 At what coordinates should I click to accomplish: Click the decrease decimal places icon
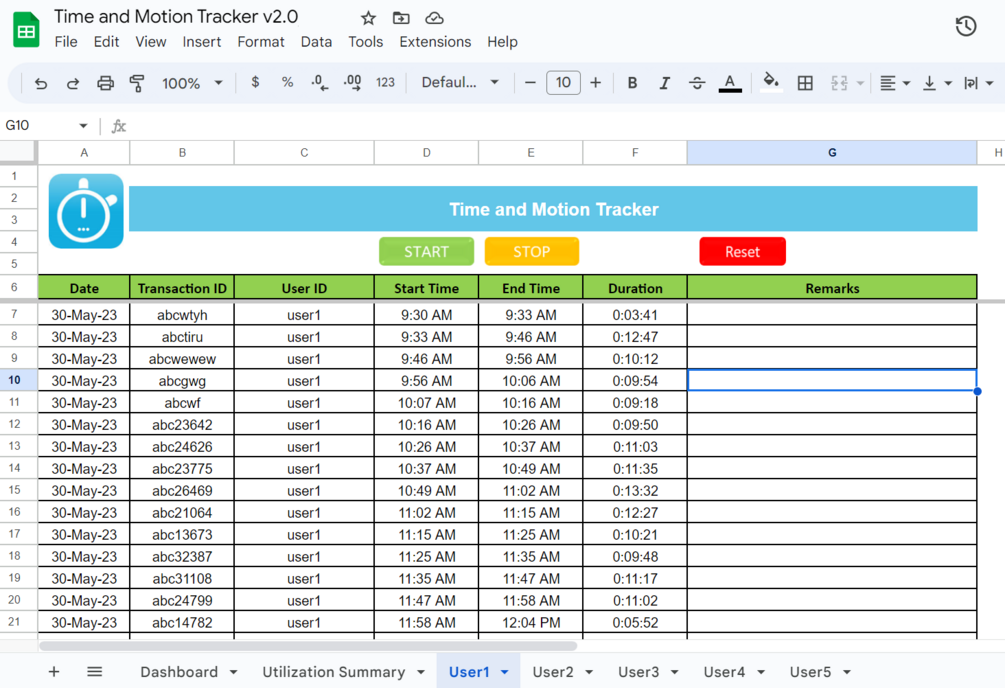319,83
